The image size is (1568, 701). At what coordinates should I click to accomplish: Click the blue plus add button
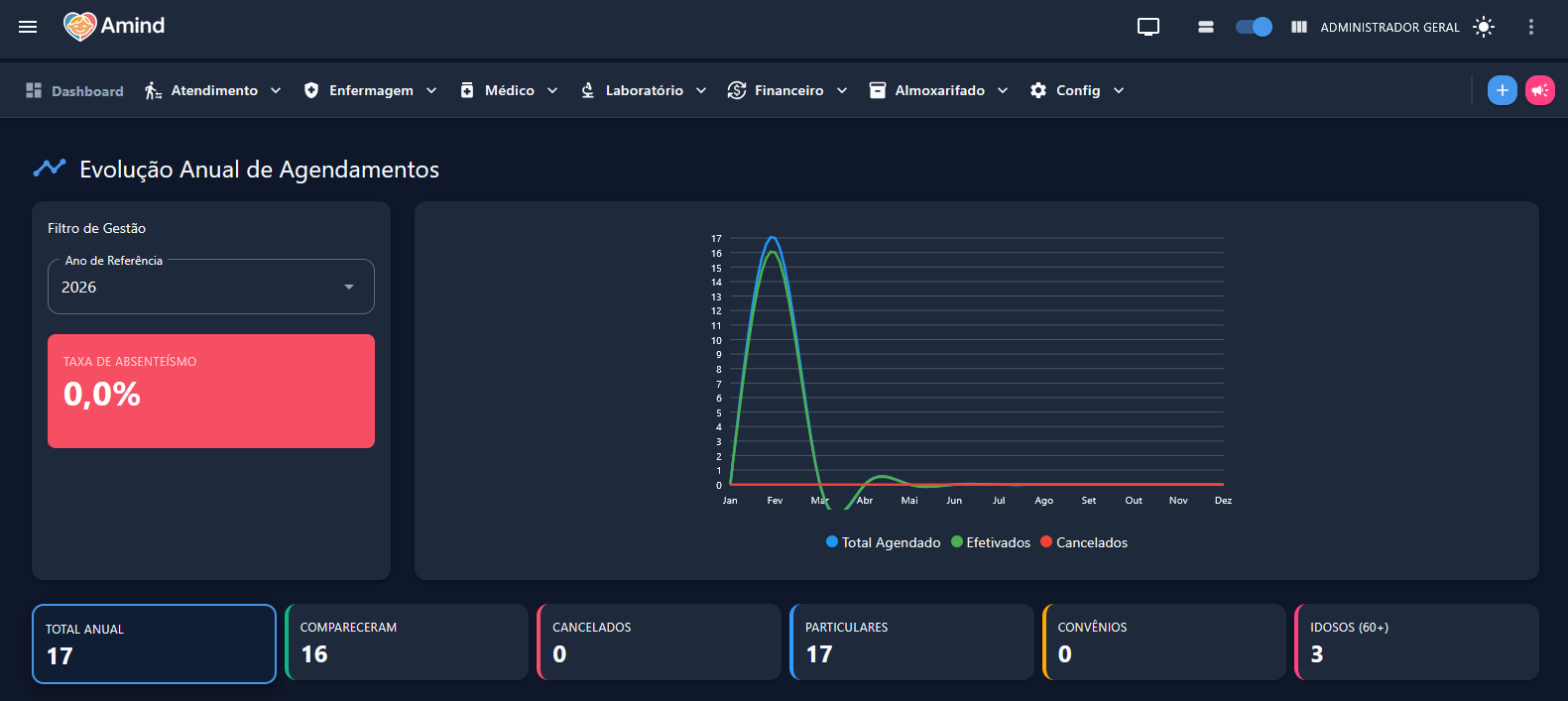[1503, 90]
